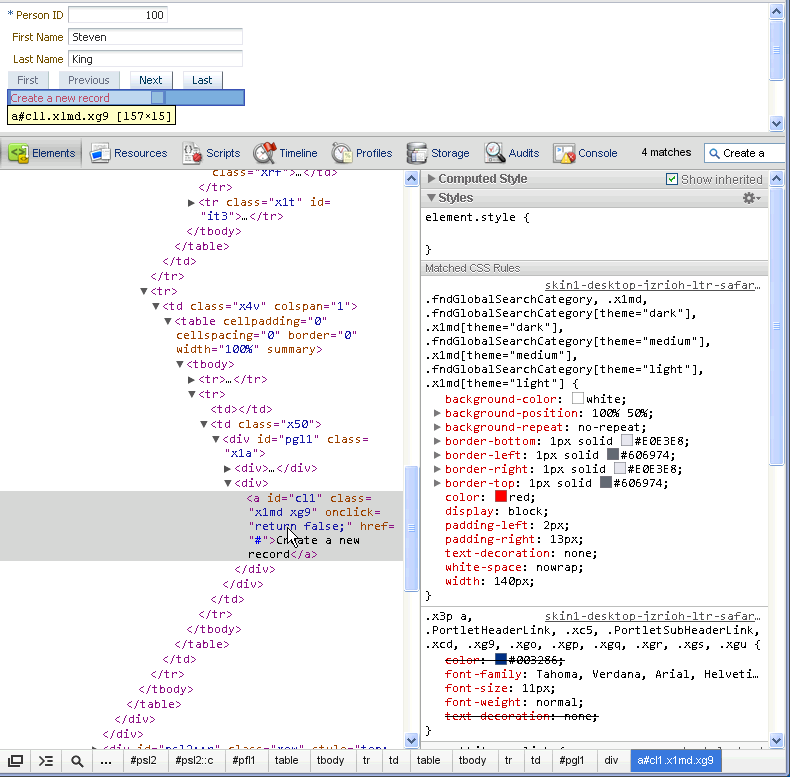
Task: Click the scroll down arrow of the DOM tree
Action: tap(411, 740)
